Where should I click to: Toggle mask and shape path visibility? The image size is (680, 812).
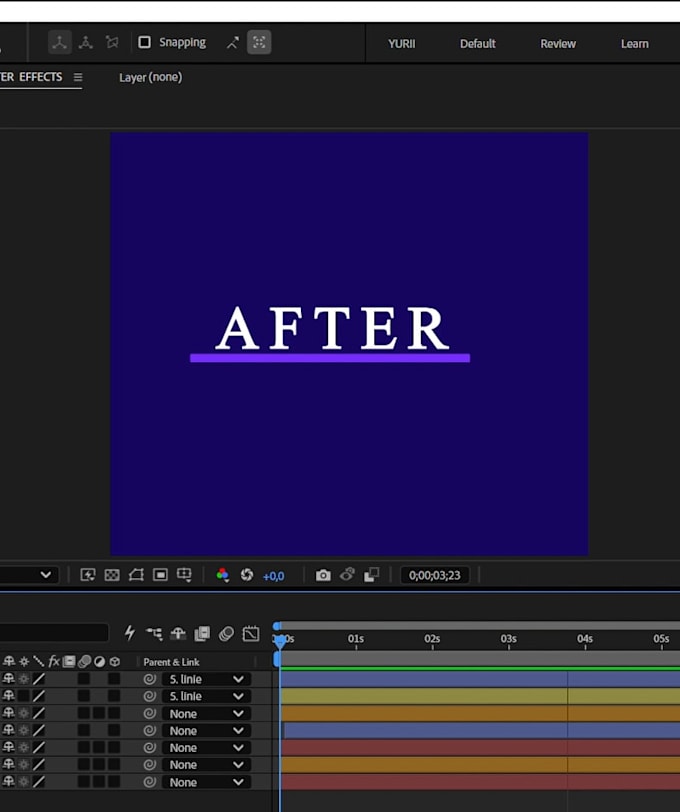coord(136,575)
